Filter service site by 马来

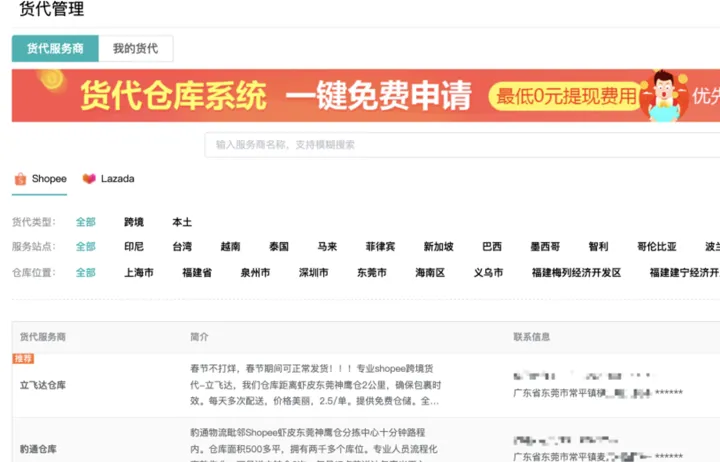327,247
